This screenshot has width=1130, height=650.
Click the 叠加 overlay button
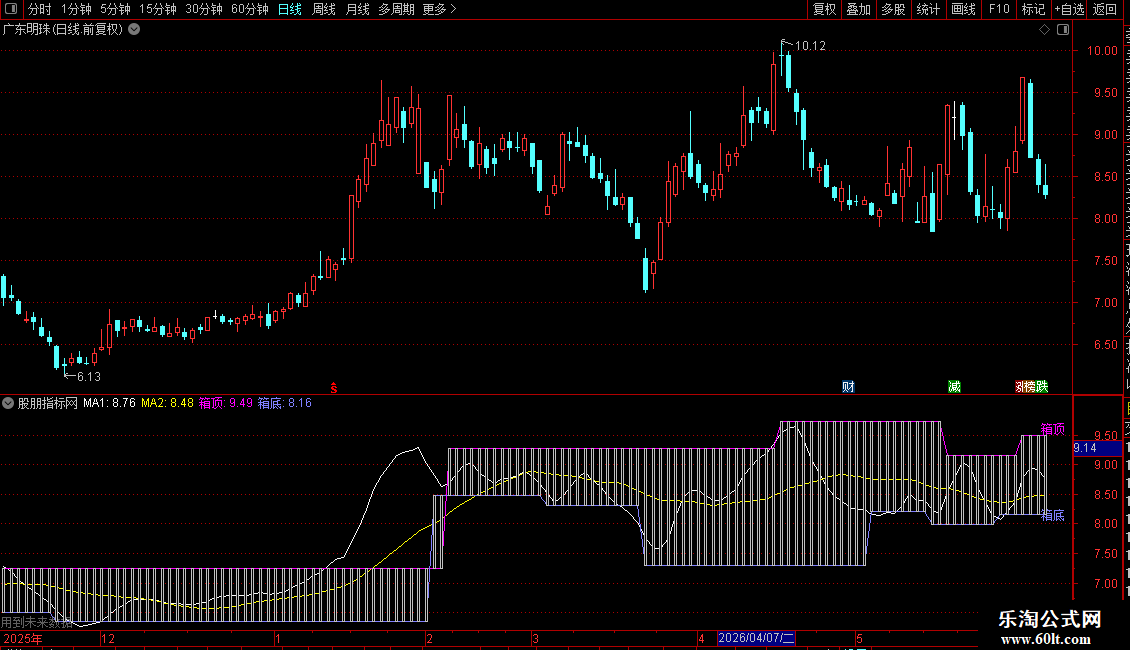pos(858,9)
